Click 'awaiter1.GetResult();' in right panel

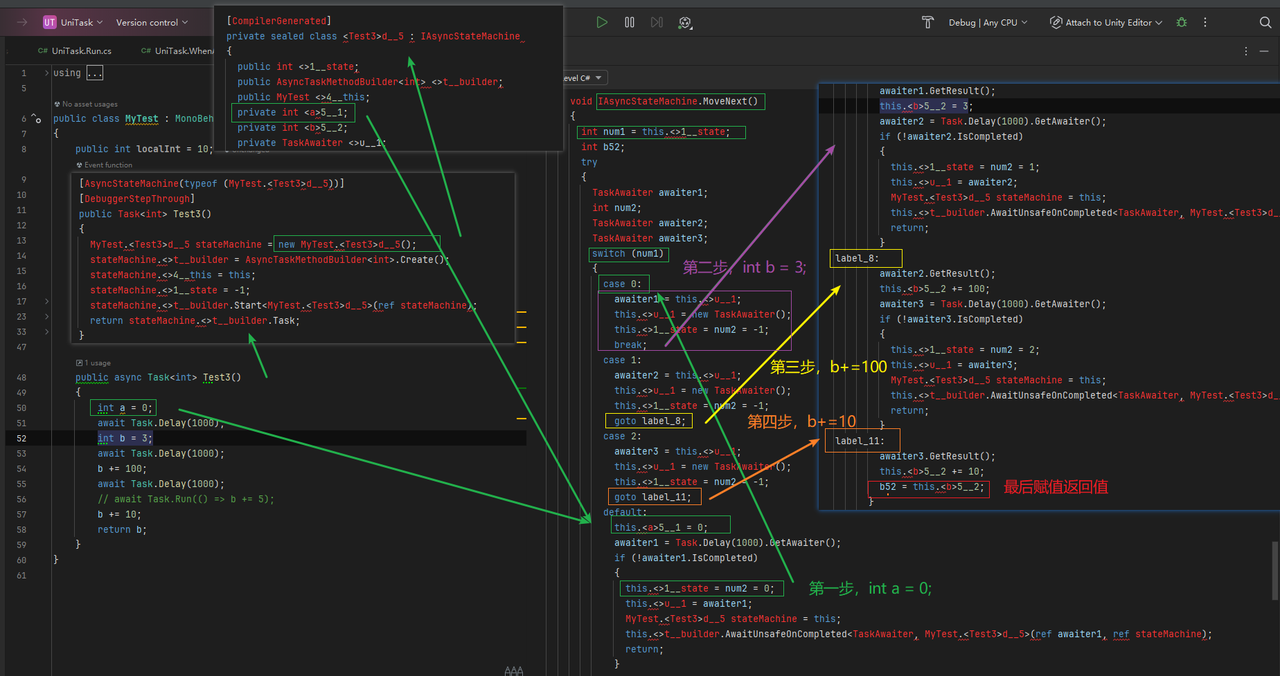pos(938,91)
